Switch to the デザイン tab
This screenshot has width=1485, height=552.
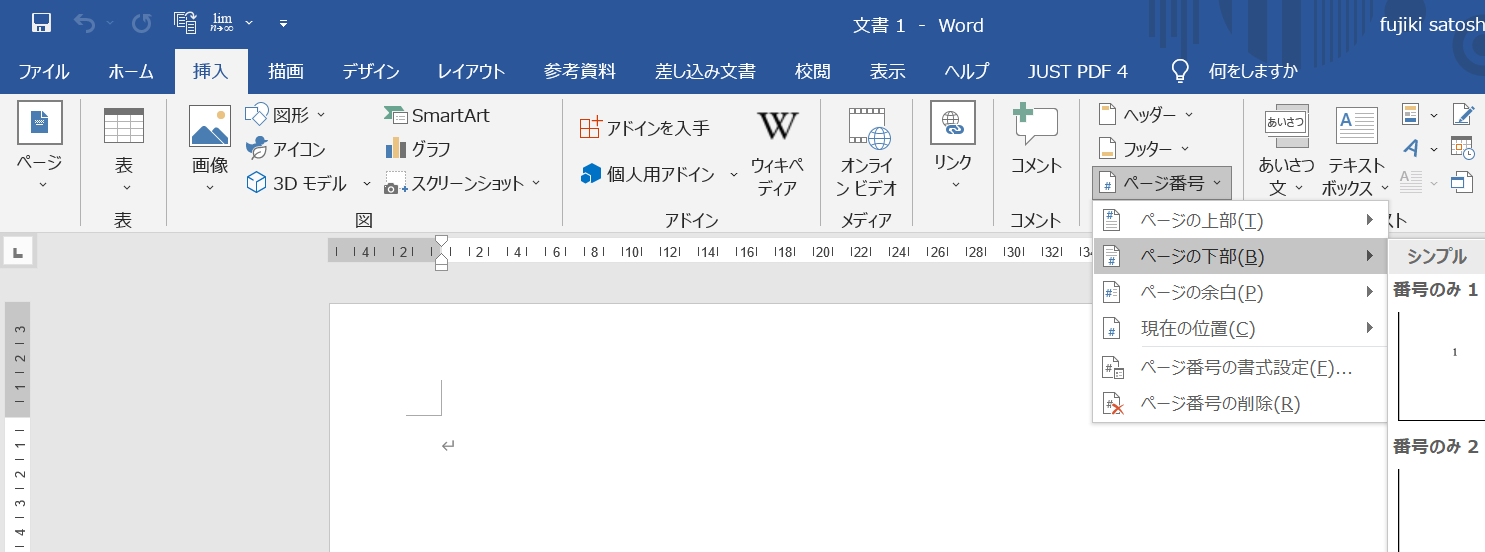[371, 71]
